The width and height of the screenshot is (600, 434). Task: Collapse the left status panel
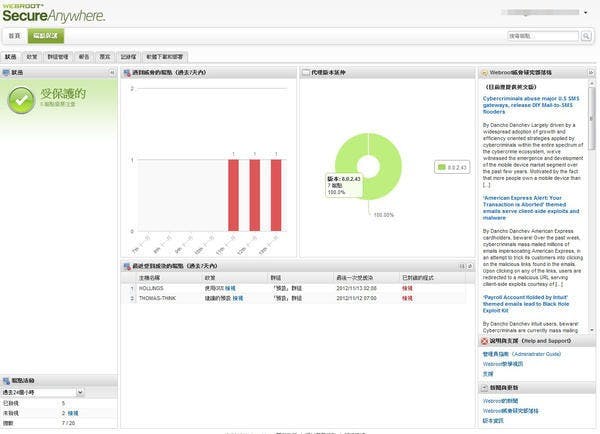[x=112, y=72]
